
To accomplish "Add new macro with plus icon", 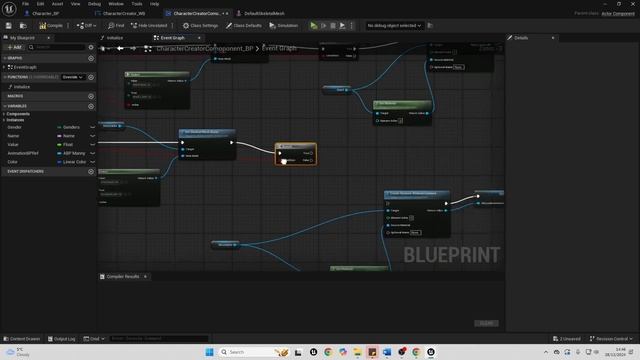I will coord(91,96).
